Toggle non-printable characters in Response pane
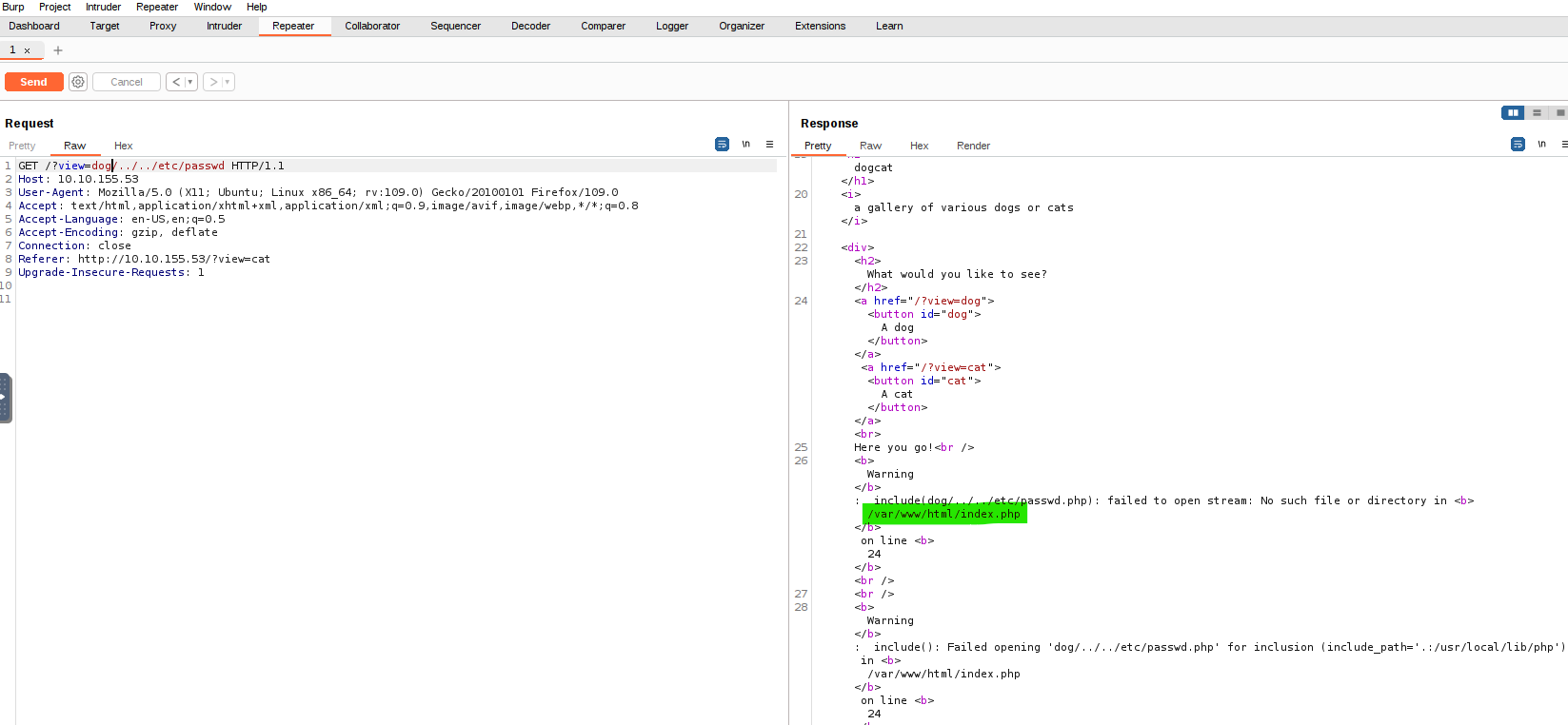Image resolution: width=1568 pixels, height=725 pixels. click(1542, 145)
